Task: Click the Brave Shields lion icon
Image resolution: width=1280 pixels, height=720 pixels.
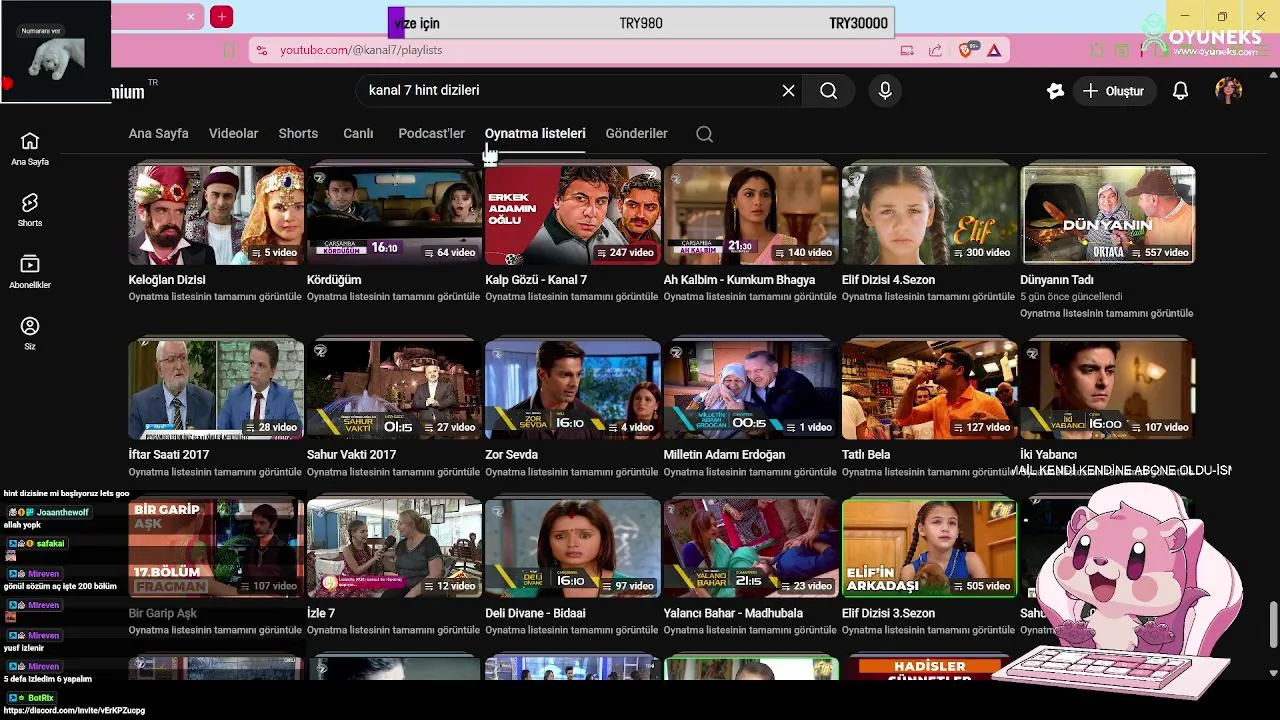Action: [x=966, y=50]
